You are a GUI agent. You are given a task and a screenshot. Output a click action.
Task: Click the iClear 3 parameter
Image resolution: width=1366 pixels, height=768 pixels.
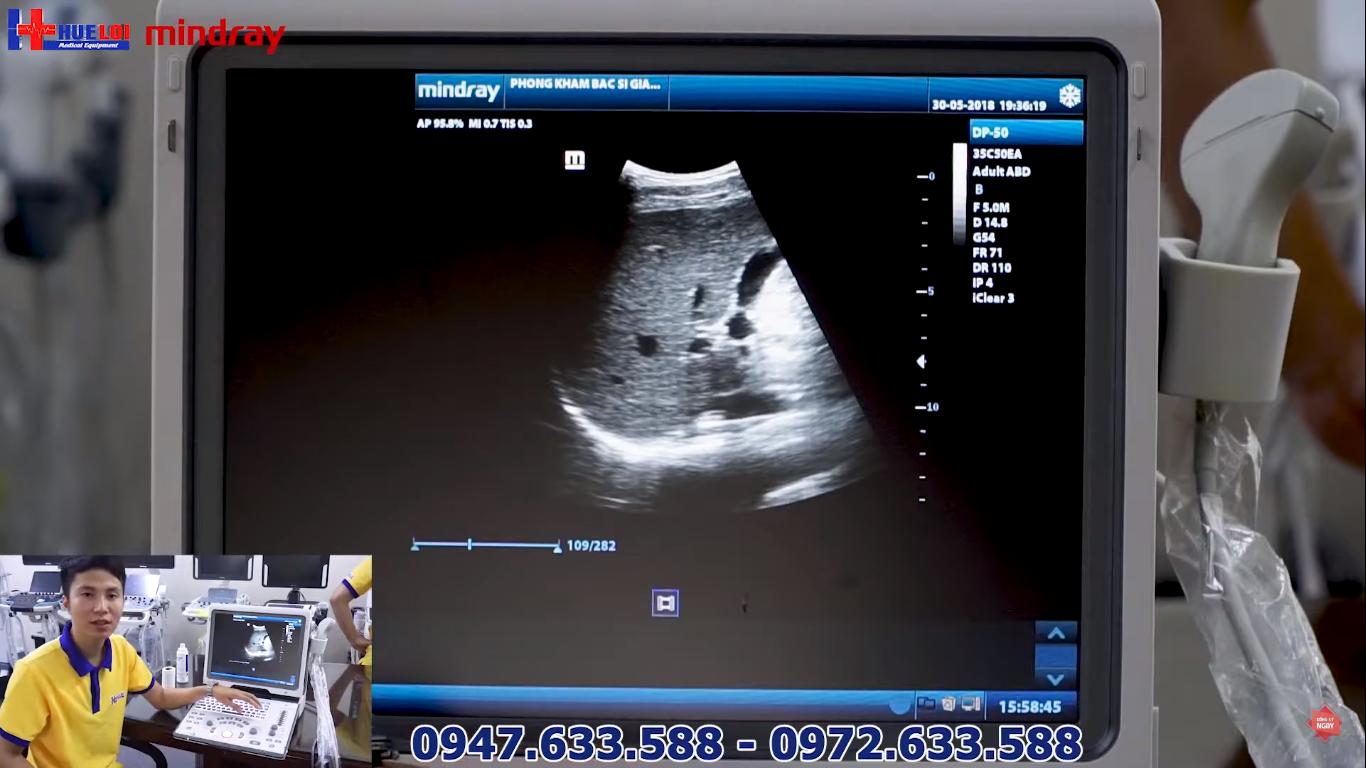(x=993, y=298)
